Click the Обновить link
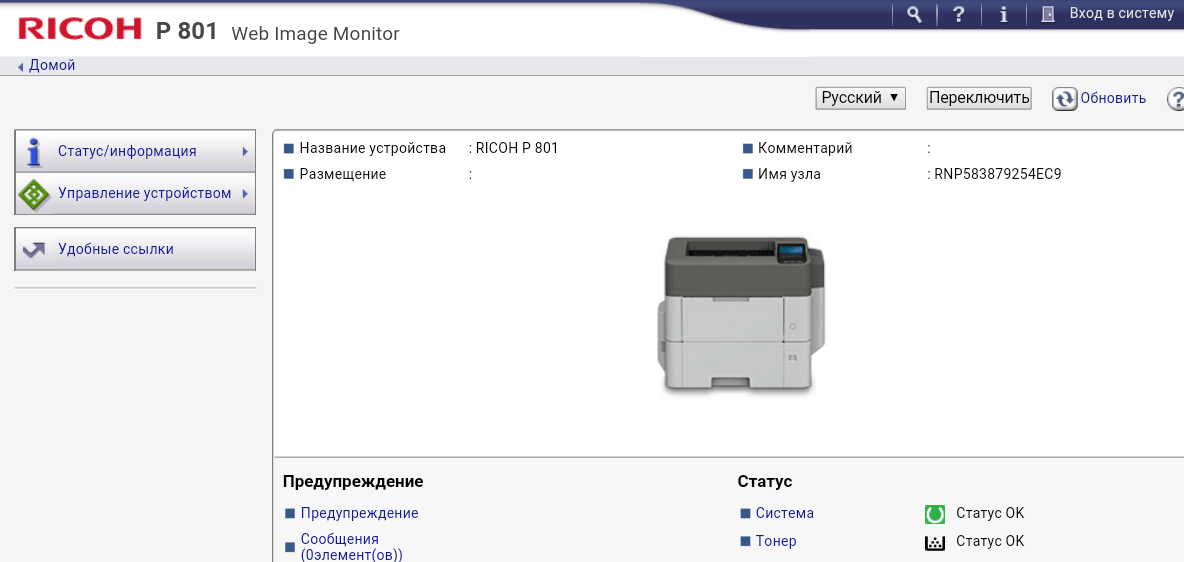 coord(1113,98)
